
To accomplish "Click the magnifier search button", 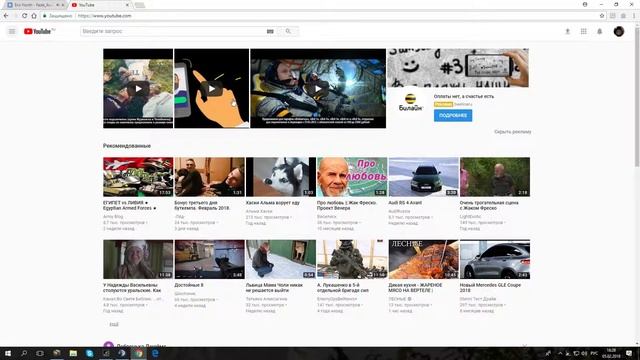I will tap(288, 31).
